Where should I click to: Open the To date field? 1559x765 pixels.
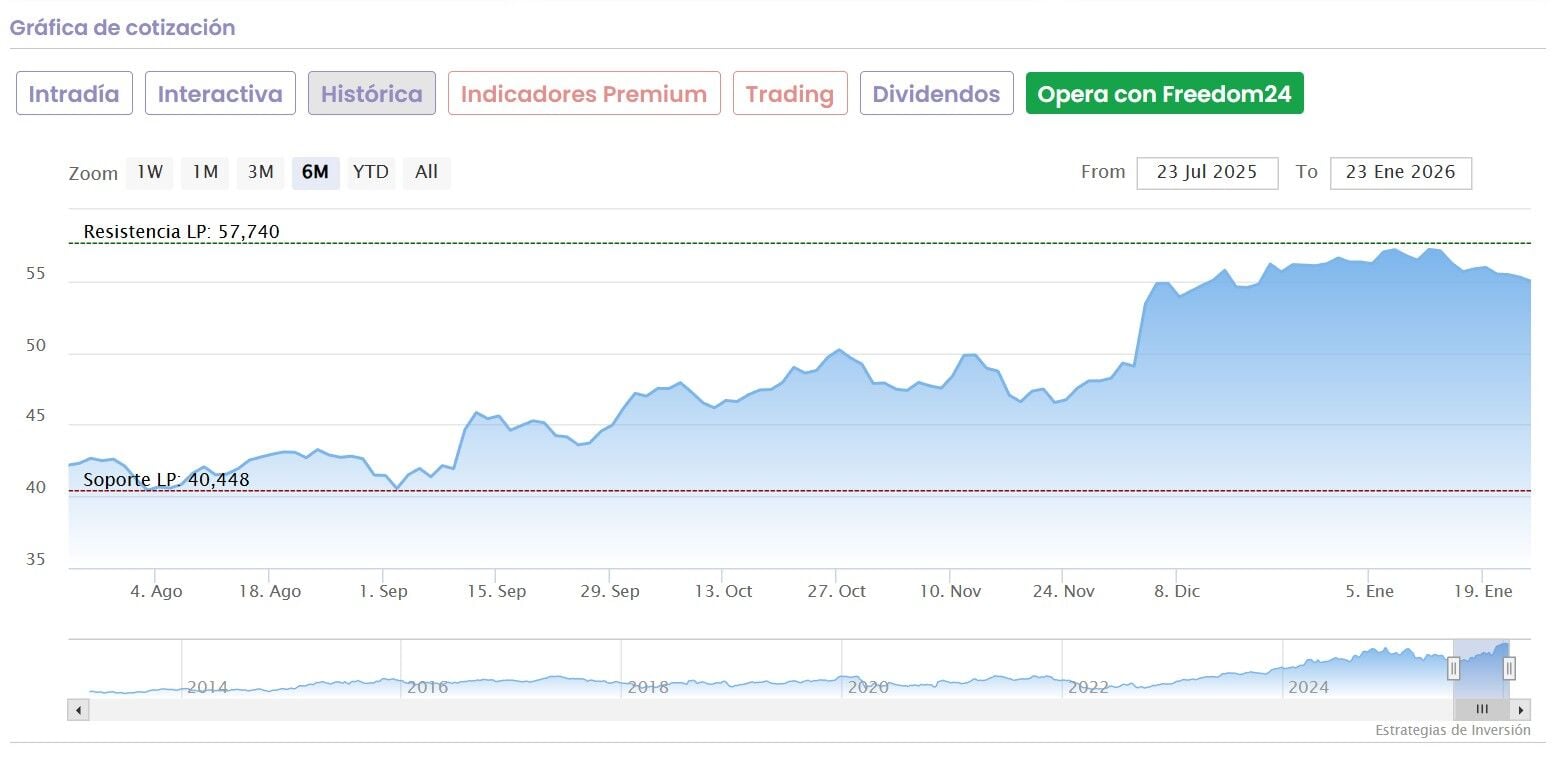[1400, 172]
